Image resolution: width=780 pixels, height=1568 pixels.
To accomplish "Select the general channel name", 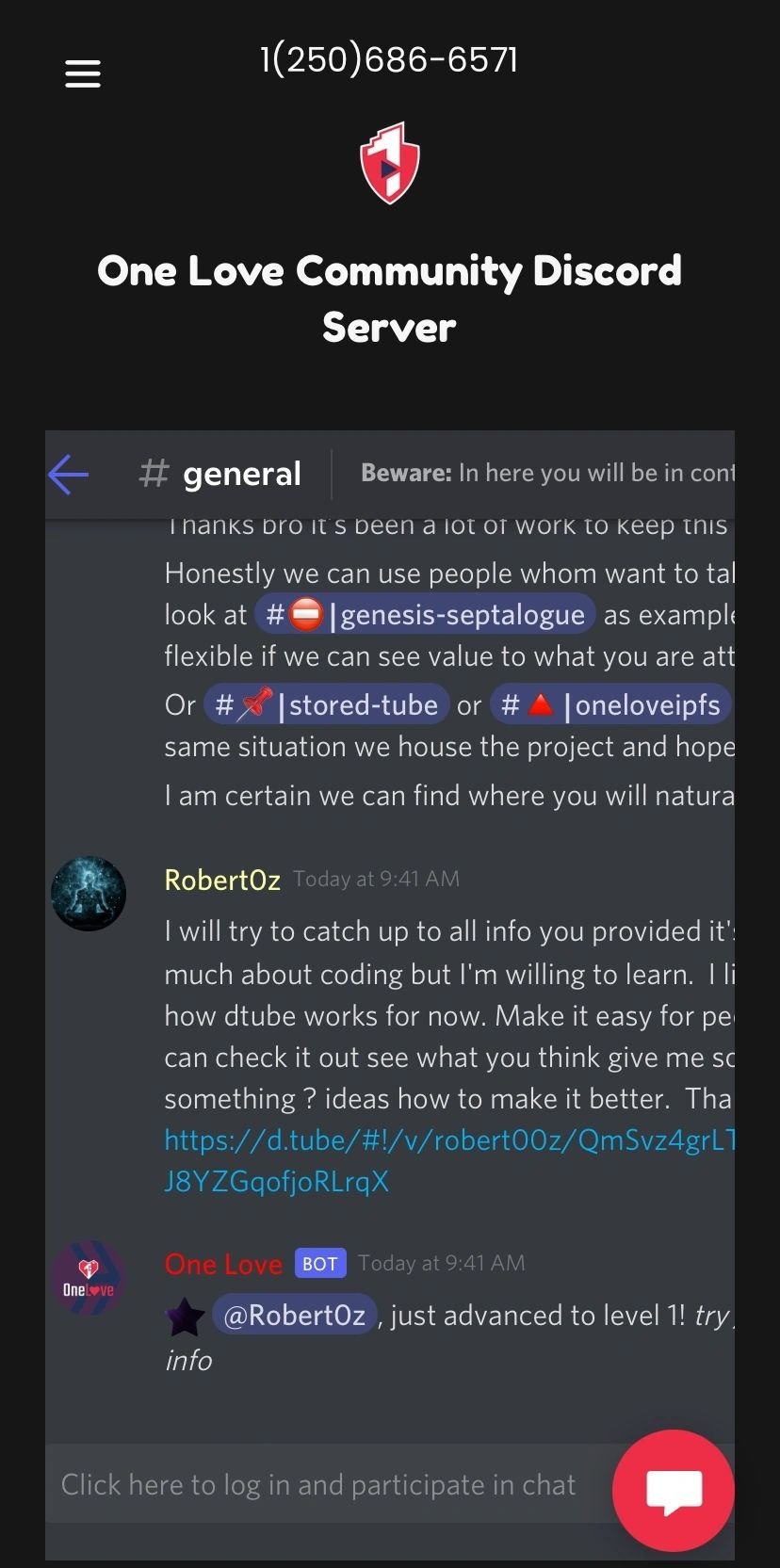I will [242, 474].
